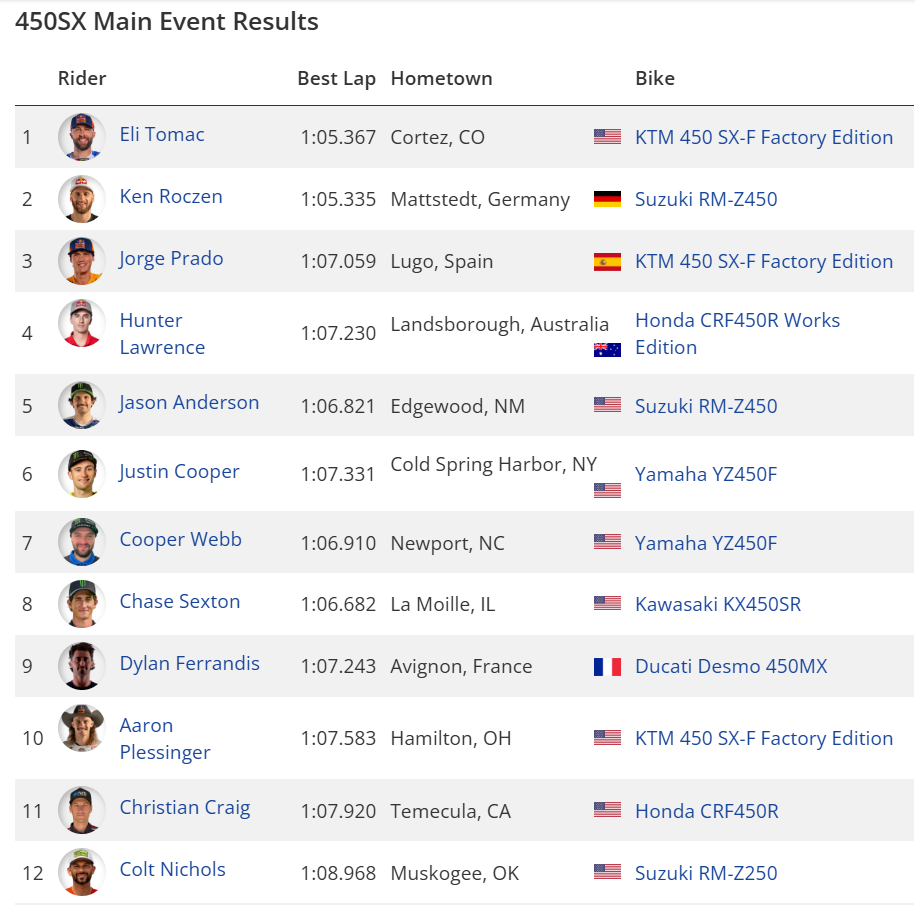
Task: Open the Jason Anderson rider link
Action: [x=189, y=402]
